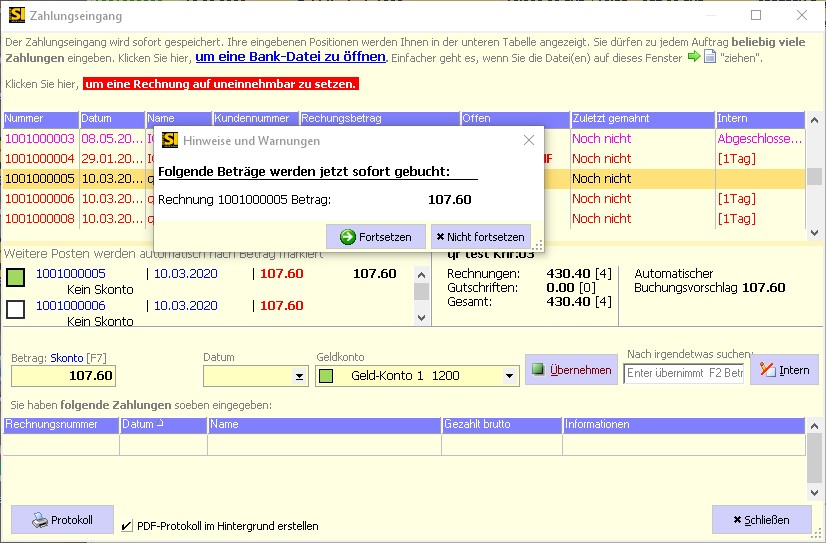The height and width of the screenshot is (543, 826).
Task: Click the green arrow icon beside file icon
Action: (x=693, y=57)
